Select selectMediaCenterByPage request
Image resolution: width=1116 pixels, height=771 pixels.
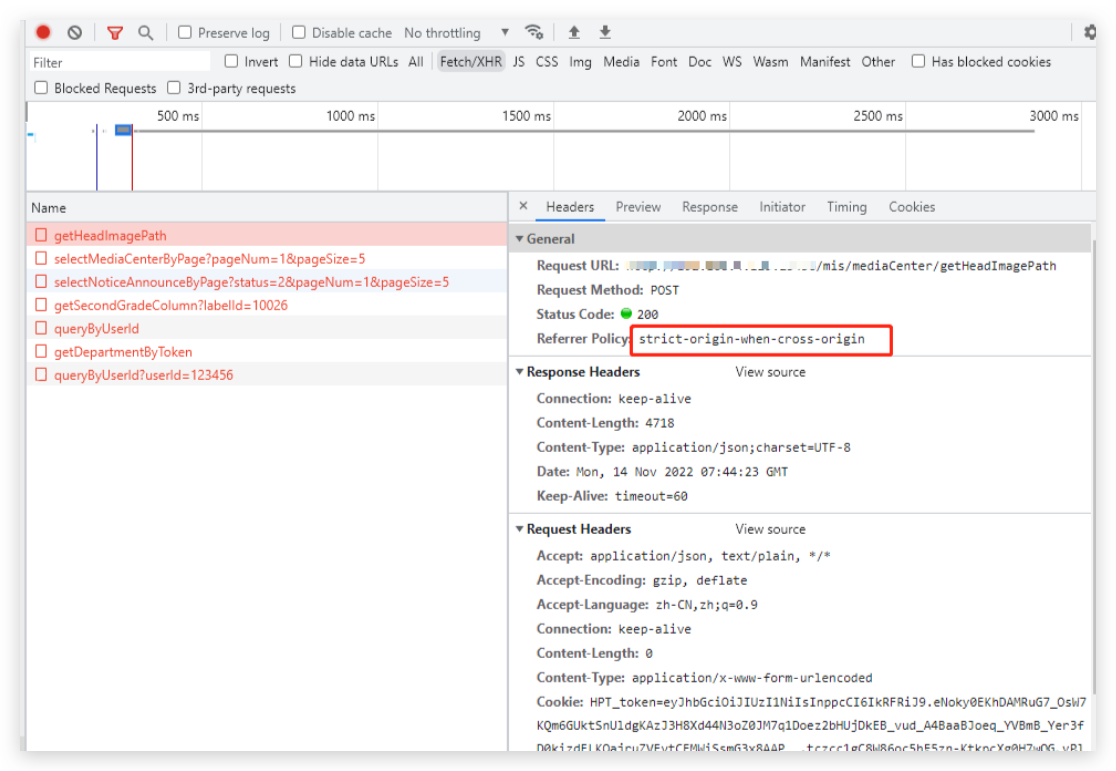[x=267, y=258]
